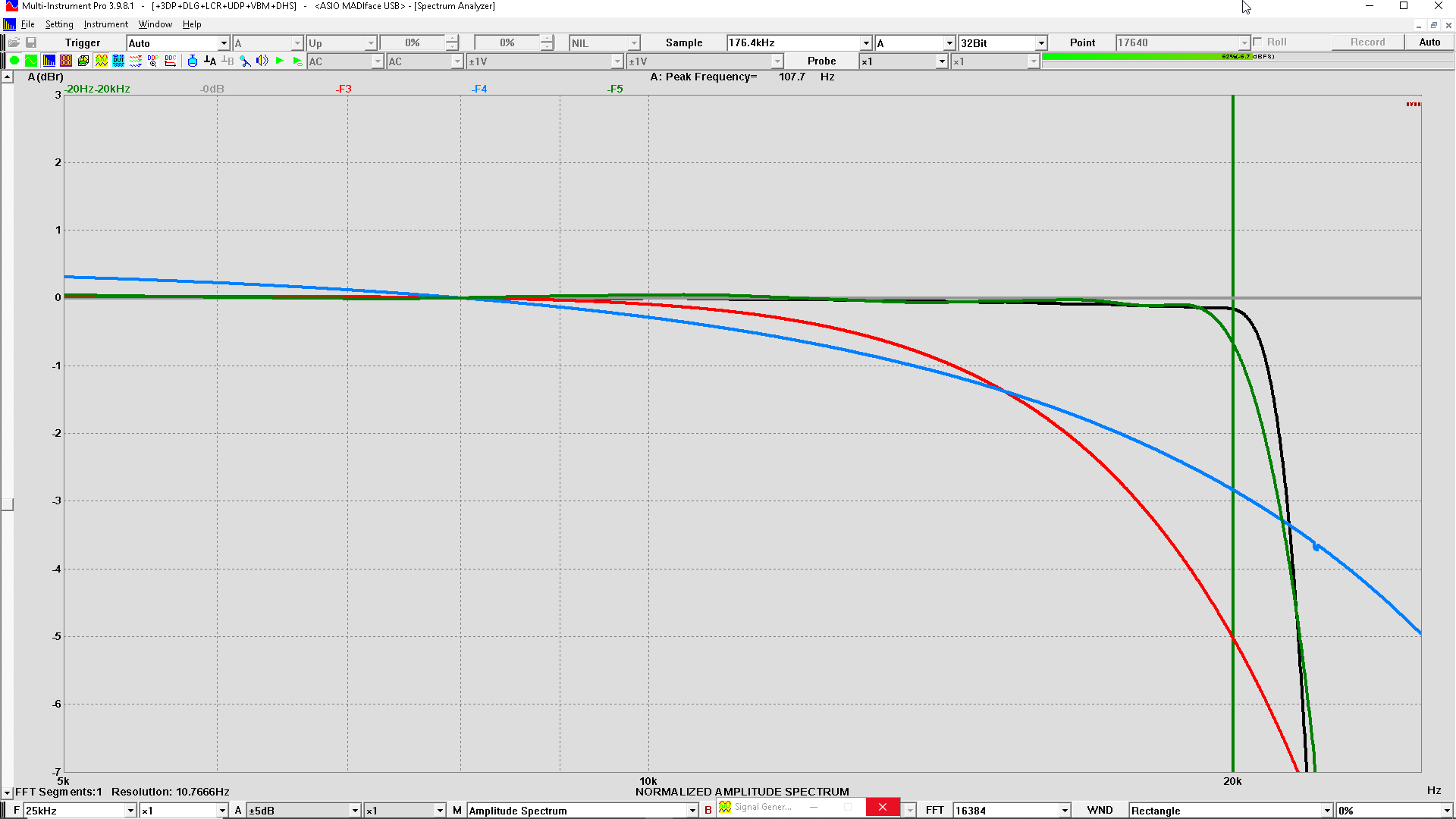The height and width of the screenshot is (819, 1456).
Task: Click the trigger level 0% up stepper
Action: [452, 39]
